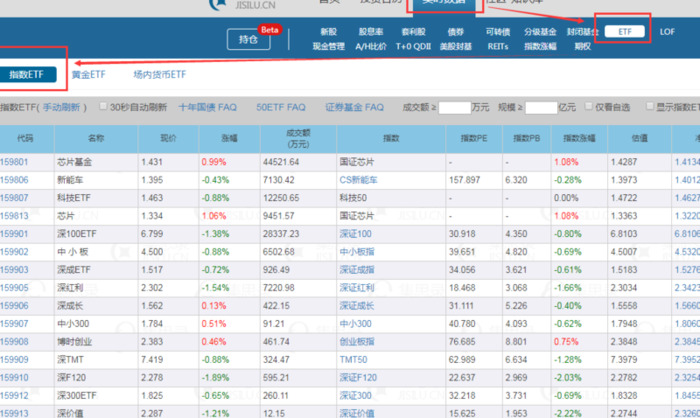The height and width of the screenshot is (418, 700).
Task: Open the 深证F120 index link
Action: [x=358, y=377]
